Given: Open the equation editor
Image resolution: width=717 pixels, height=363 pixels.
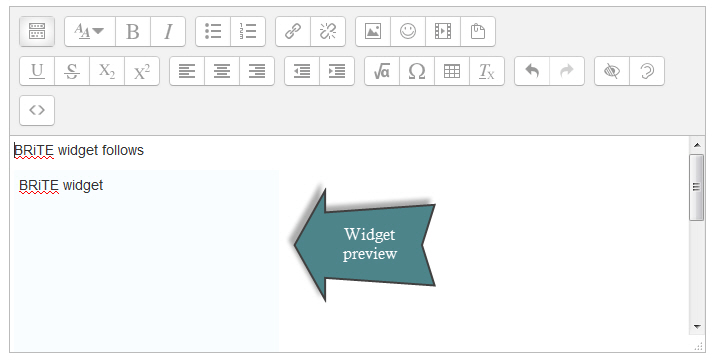Looking at the screenshot, I should 382,71.
